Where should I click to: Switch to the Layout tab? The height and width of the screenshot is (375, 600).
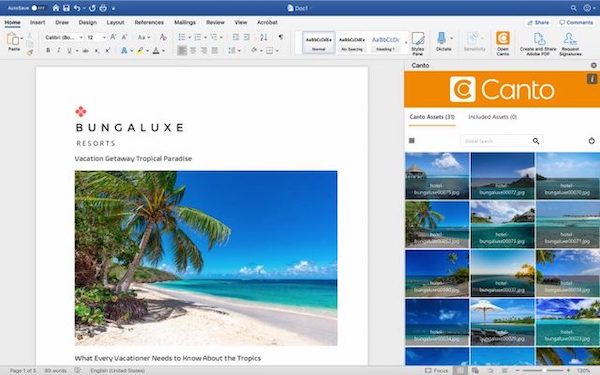(115, 23)
